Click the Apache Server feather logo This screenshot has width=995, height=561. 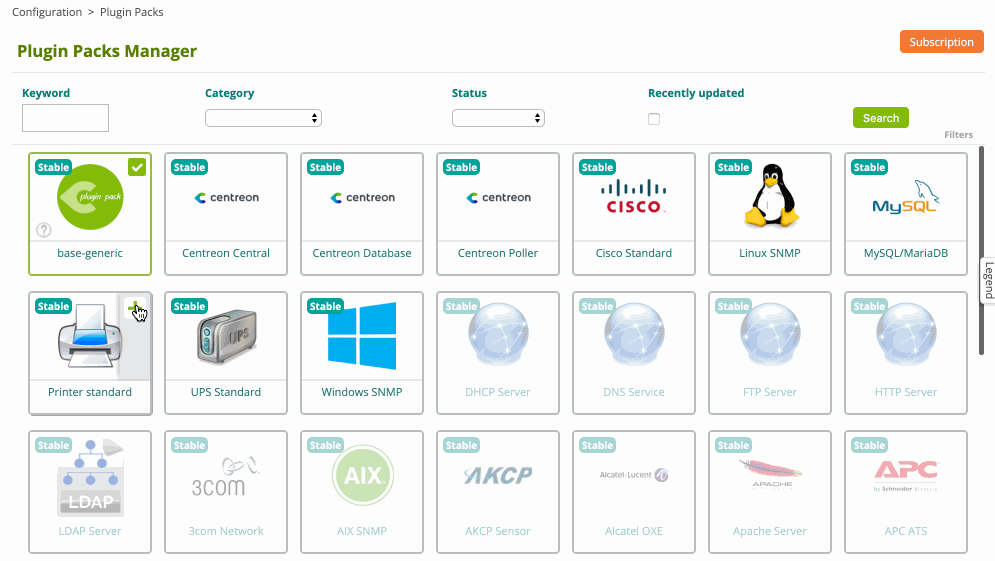click(x=769, y=473)
